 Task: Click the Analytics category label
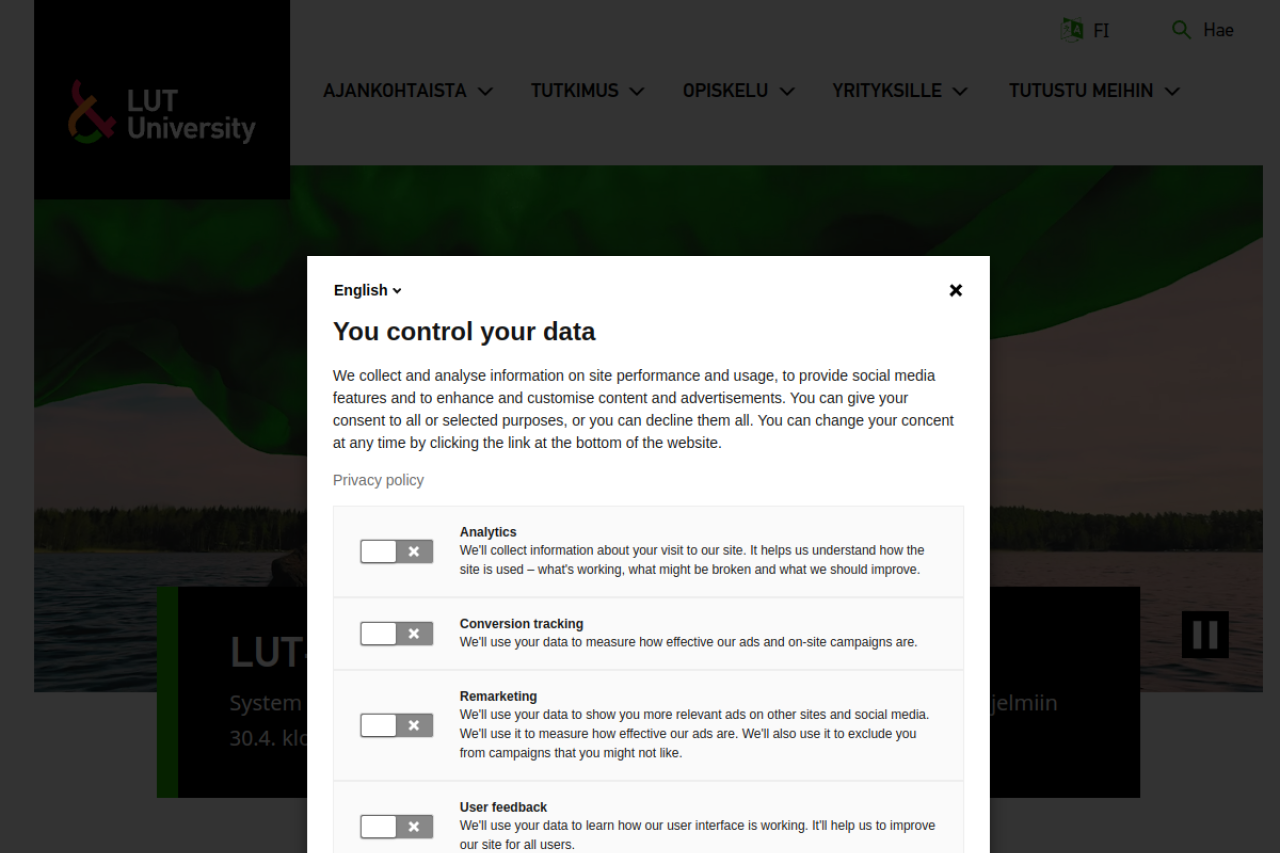click(x=488, y=532)
